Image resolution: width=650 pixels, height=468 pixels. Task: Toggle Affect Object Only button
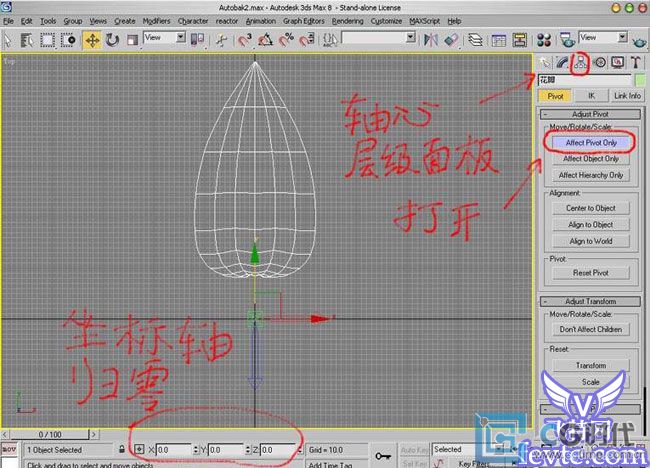590,159
